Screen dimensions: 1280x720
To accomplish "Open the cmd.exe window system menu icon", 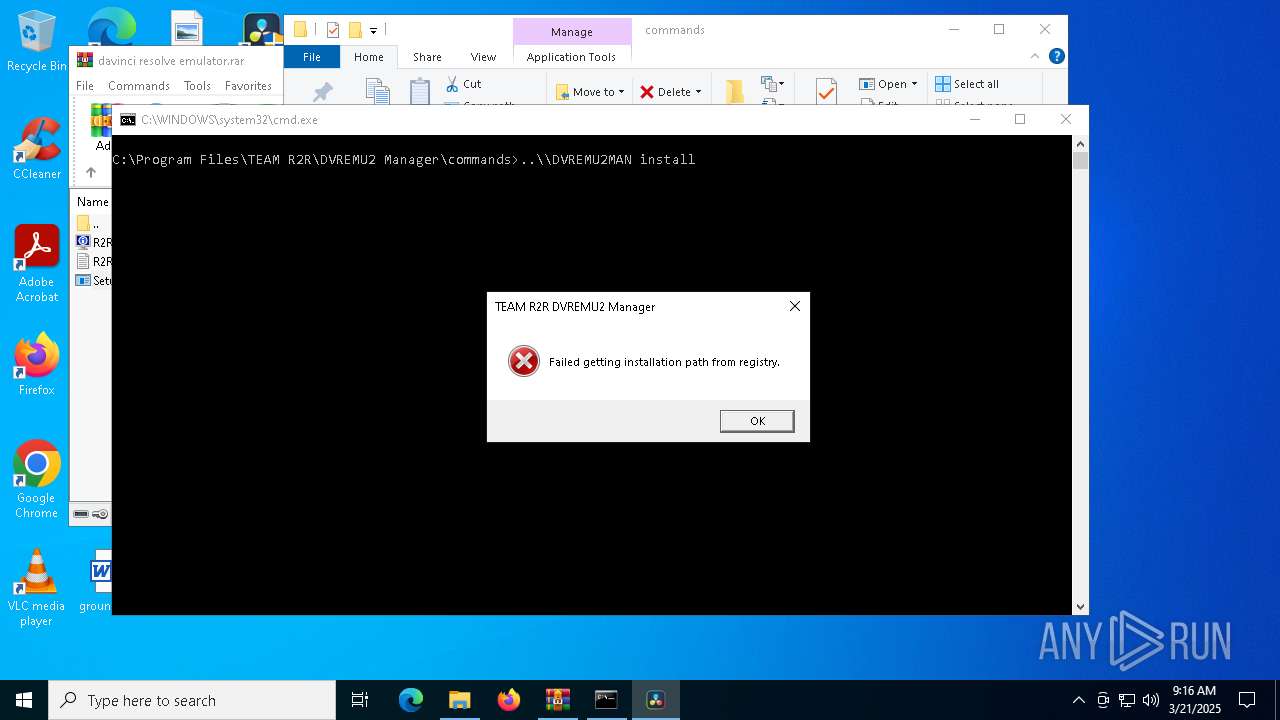I will (x=128, y=119).
